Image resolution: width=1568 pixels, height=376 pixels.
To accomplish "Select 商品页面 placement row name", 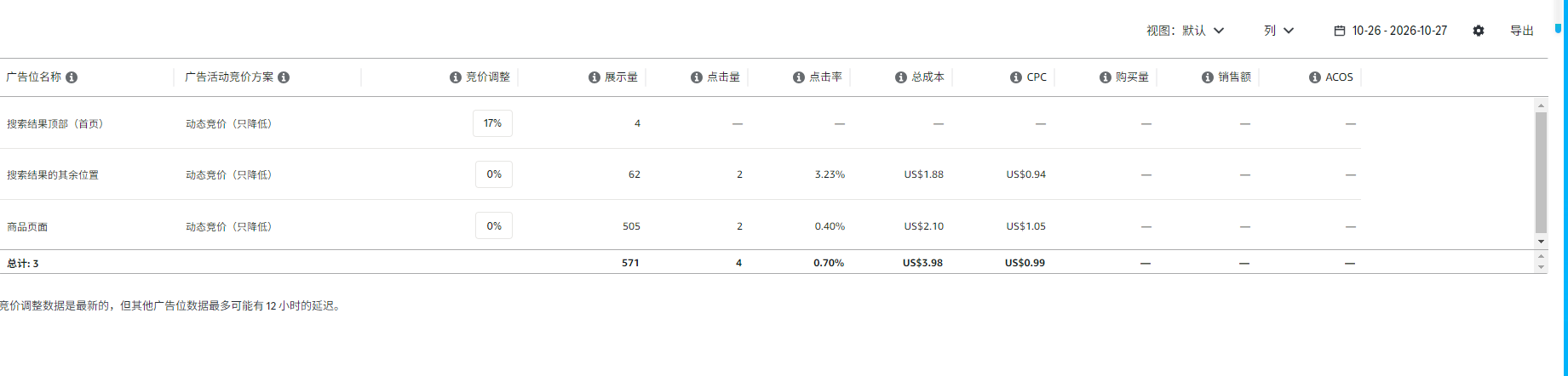I will [x=27, y=227].
